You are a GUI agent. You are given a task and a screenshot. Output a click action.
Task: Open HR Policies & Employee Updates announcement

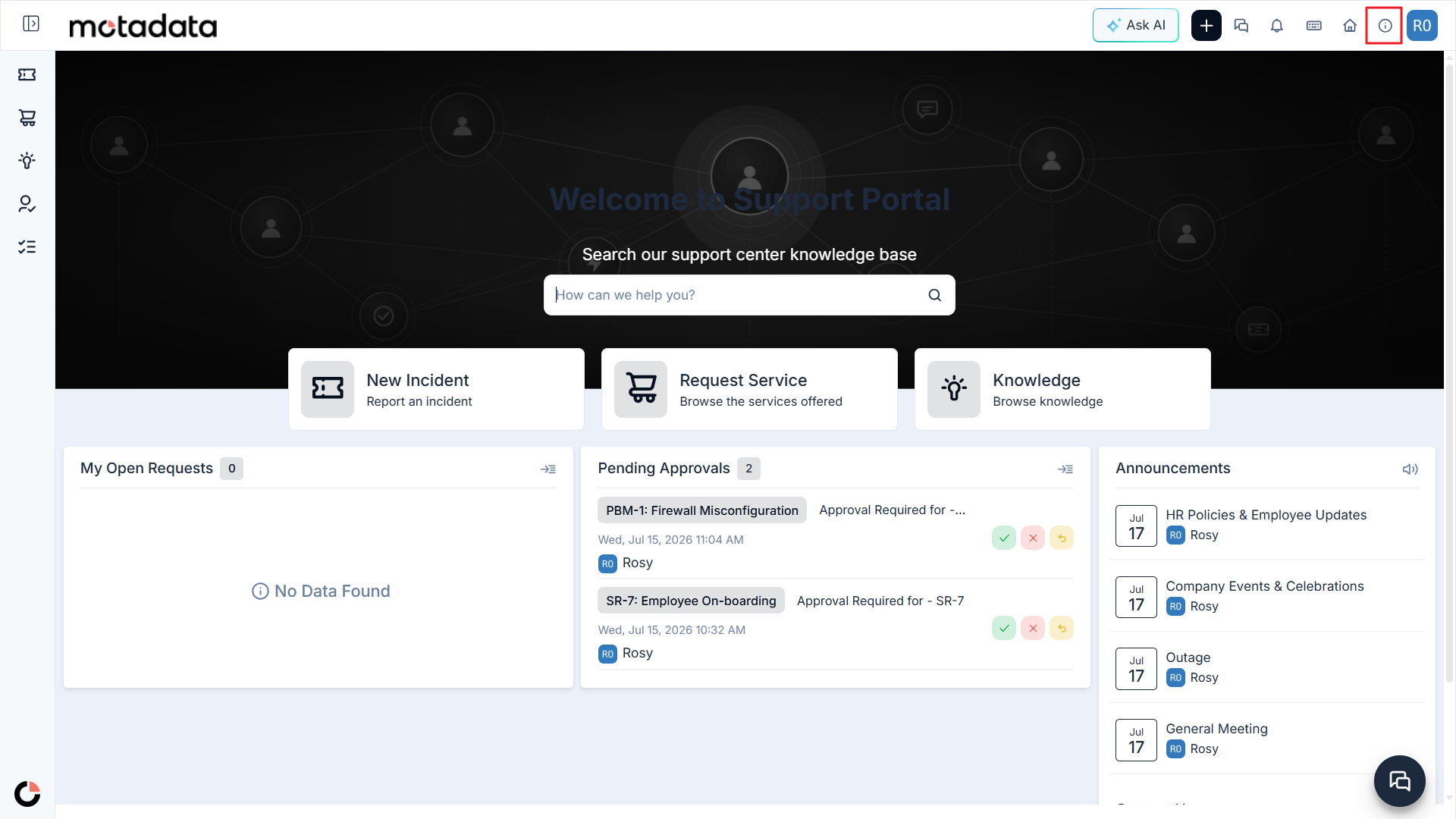[x=1266, y=515]
